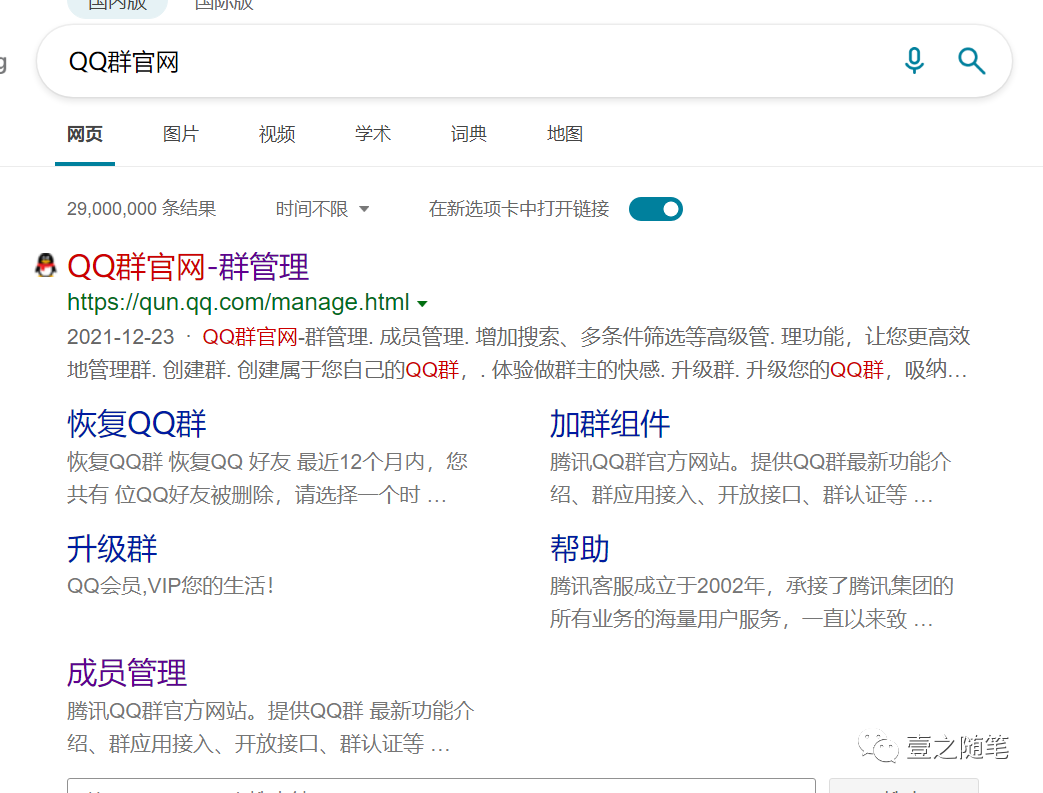Viewport: 1043px width, 793px height.
Task: Click the 成员管理 link
Action: (x=125, y=673)
